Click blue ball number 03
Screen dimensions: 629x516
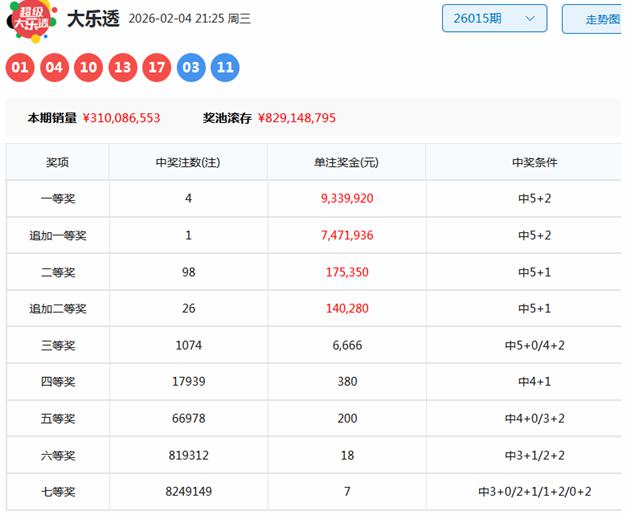191,68
